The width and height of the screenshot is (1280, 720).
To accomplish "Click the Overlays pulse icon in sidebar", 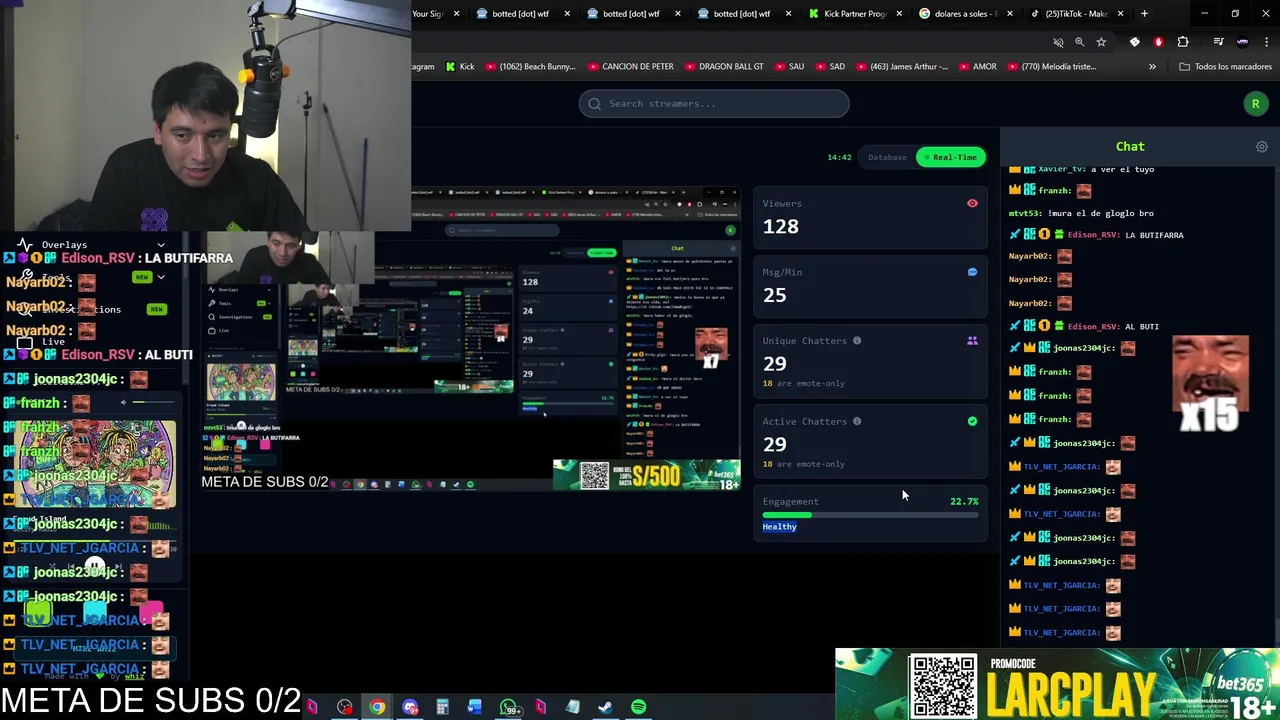I will click(25, 245).
